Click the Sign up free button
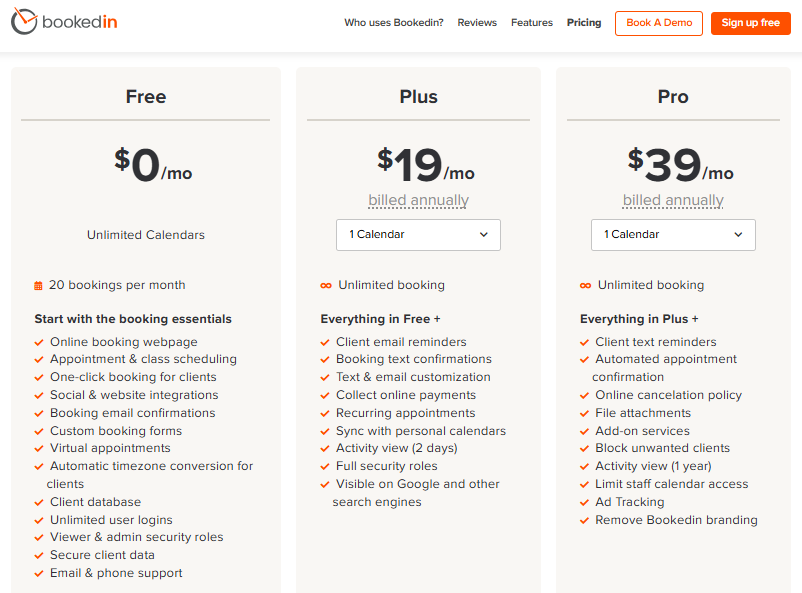Image resolution: width=802 pixels, height=593 pixels. pos(750,22)
